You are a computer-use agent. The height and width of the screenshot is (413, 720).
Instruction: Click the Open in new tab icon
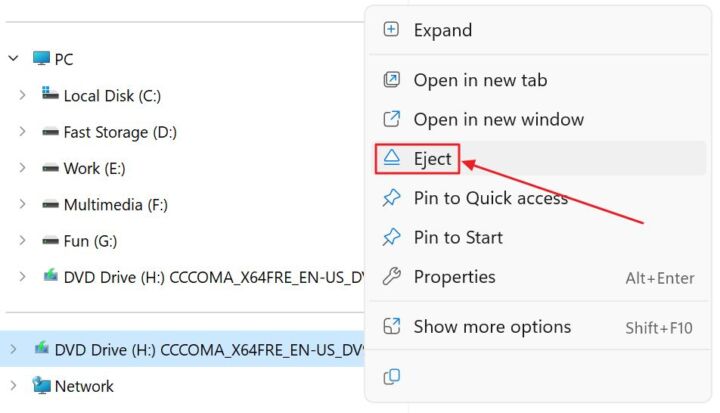pyautogui.click(x=392, y=80)
